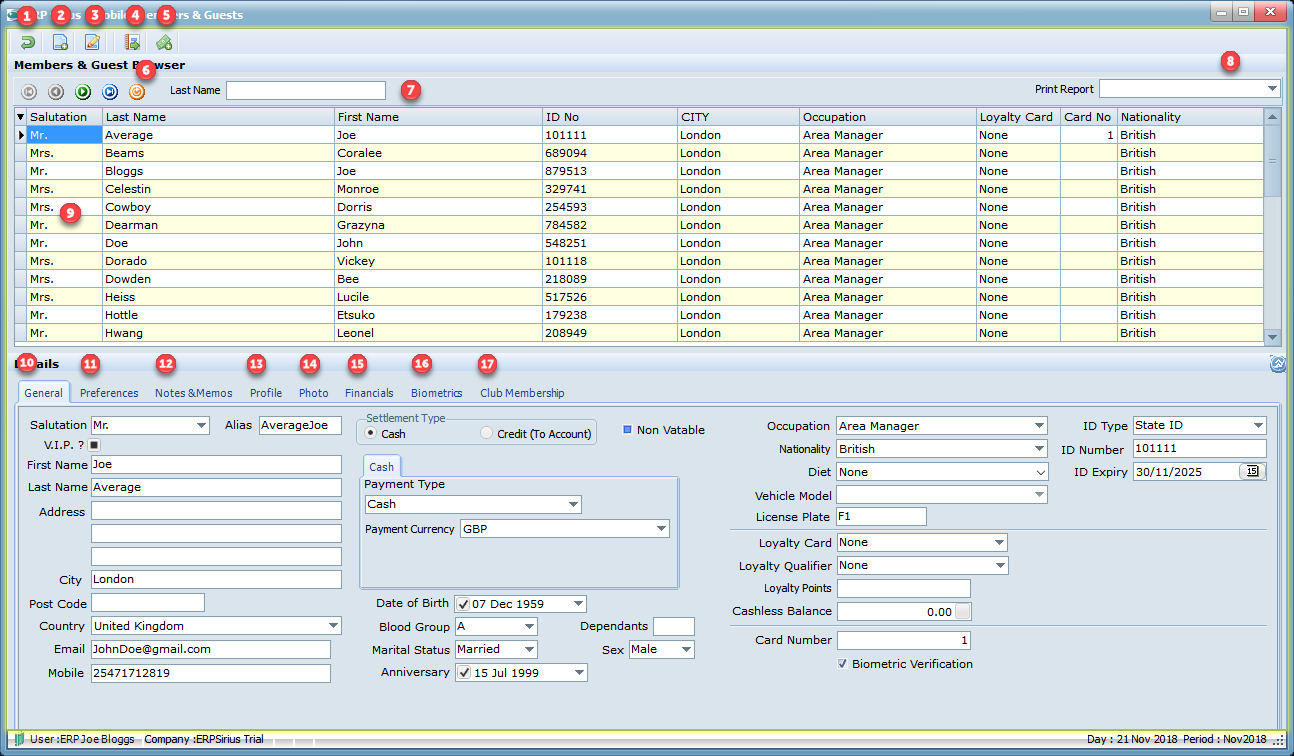This screenshot has height=756, width=1294.
Task: Click the Alias field AverageJoe
Action: coord(300,425)
